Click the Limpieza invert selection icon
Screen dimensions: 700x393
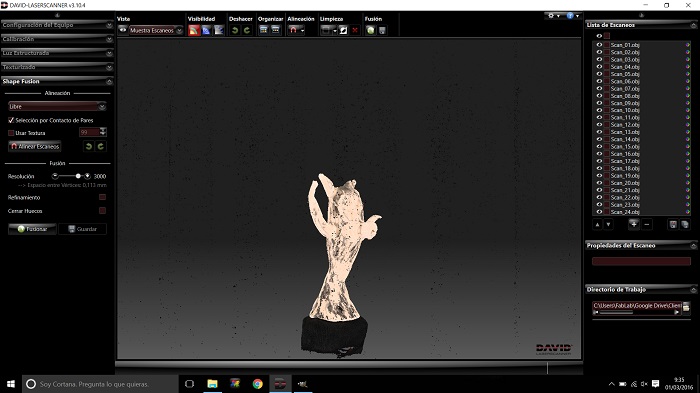coord(343,30)
